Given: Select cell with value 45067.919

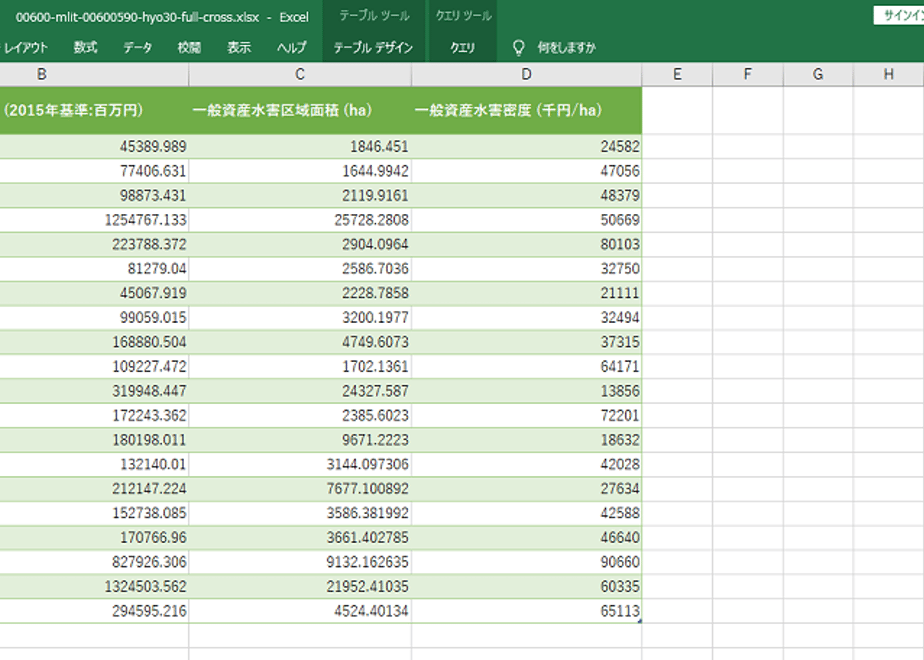Looking at the screenshot, I should [94, 293].
